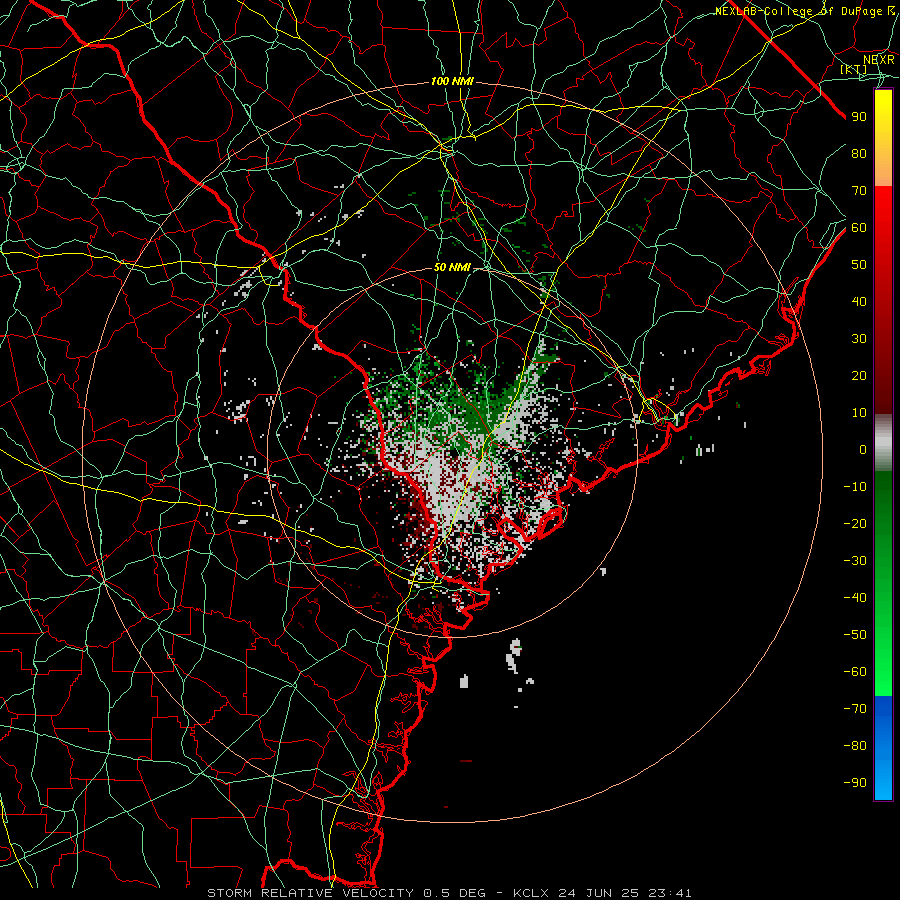Click the -60 value on the velocity scale
This screenshot has width=900, height=900.
[x=855, y=672]
